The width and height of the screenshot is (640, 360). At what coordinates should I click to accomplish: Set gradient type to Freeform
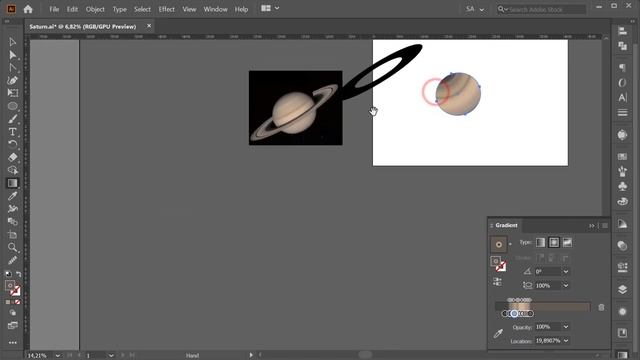567,242
